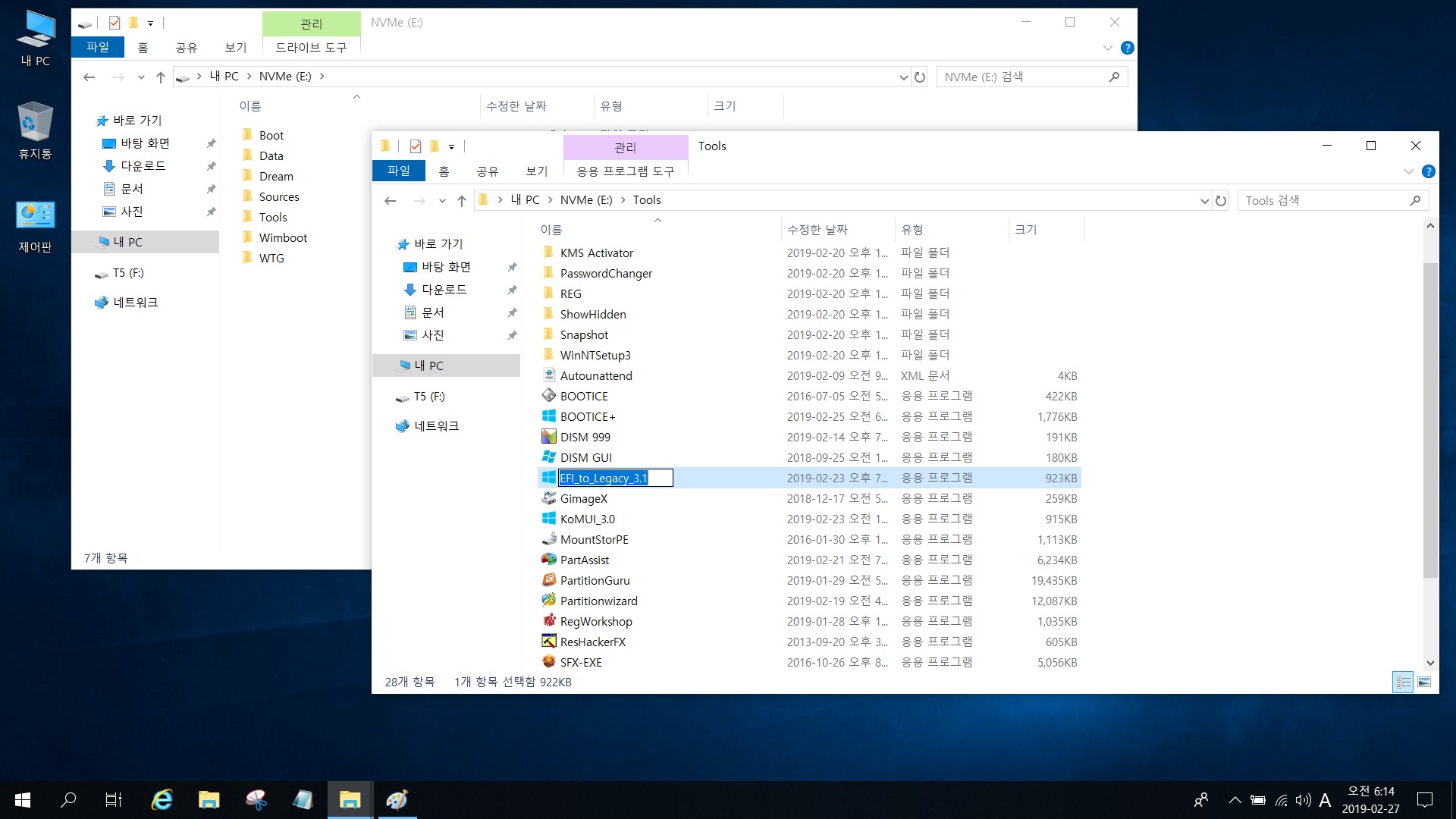
Task: Switch to 응용 프로그램 도구 tab
Action: tap(626, 171)
